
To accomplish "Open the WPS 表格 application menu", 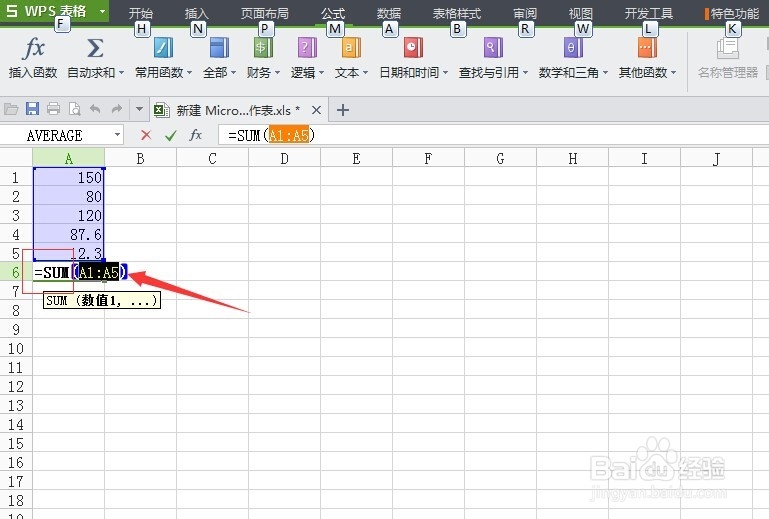I will pos(54,11).
